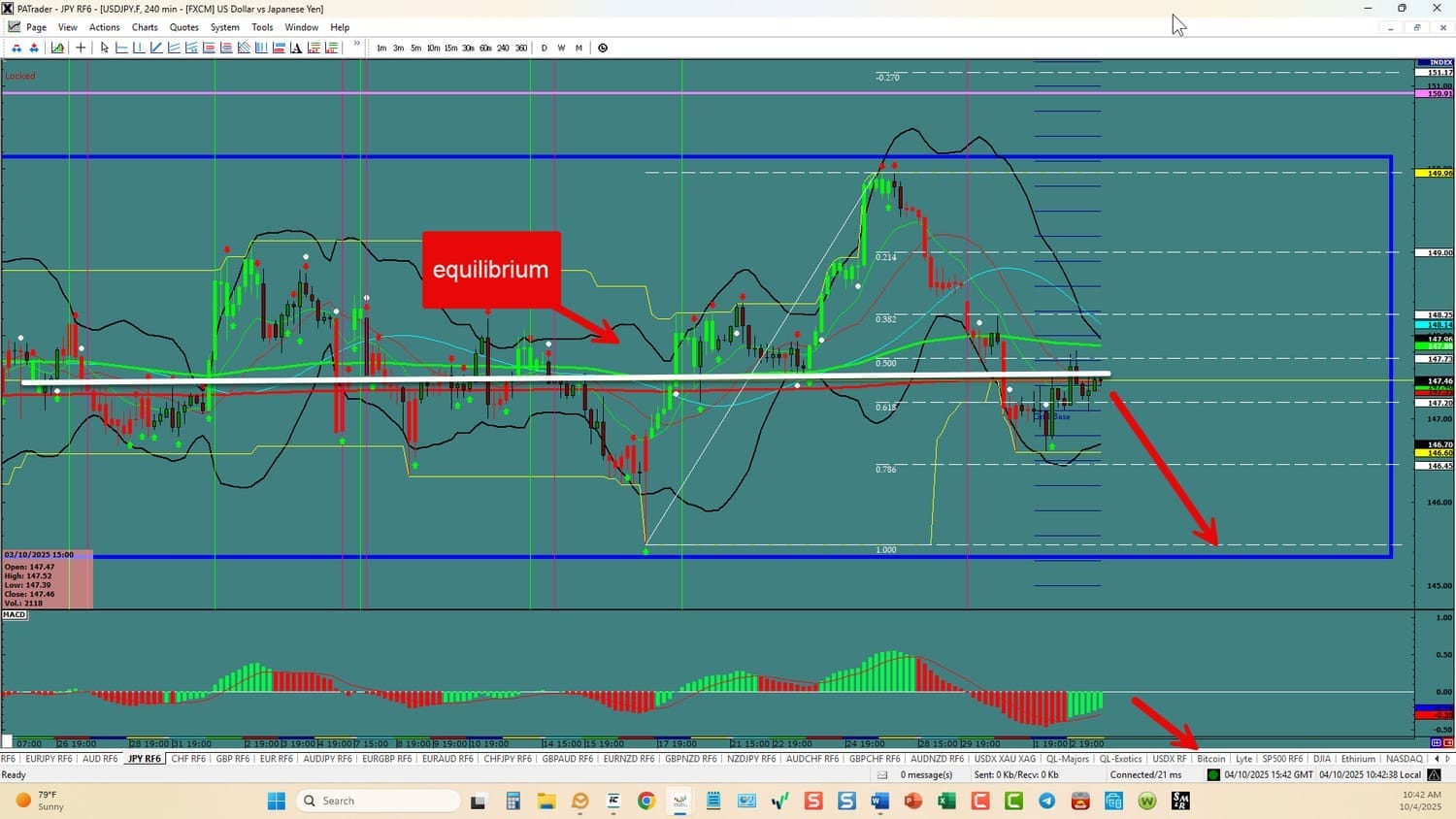Open the Charts menu

(x=145, y=27)
